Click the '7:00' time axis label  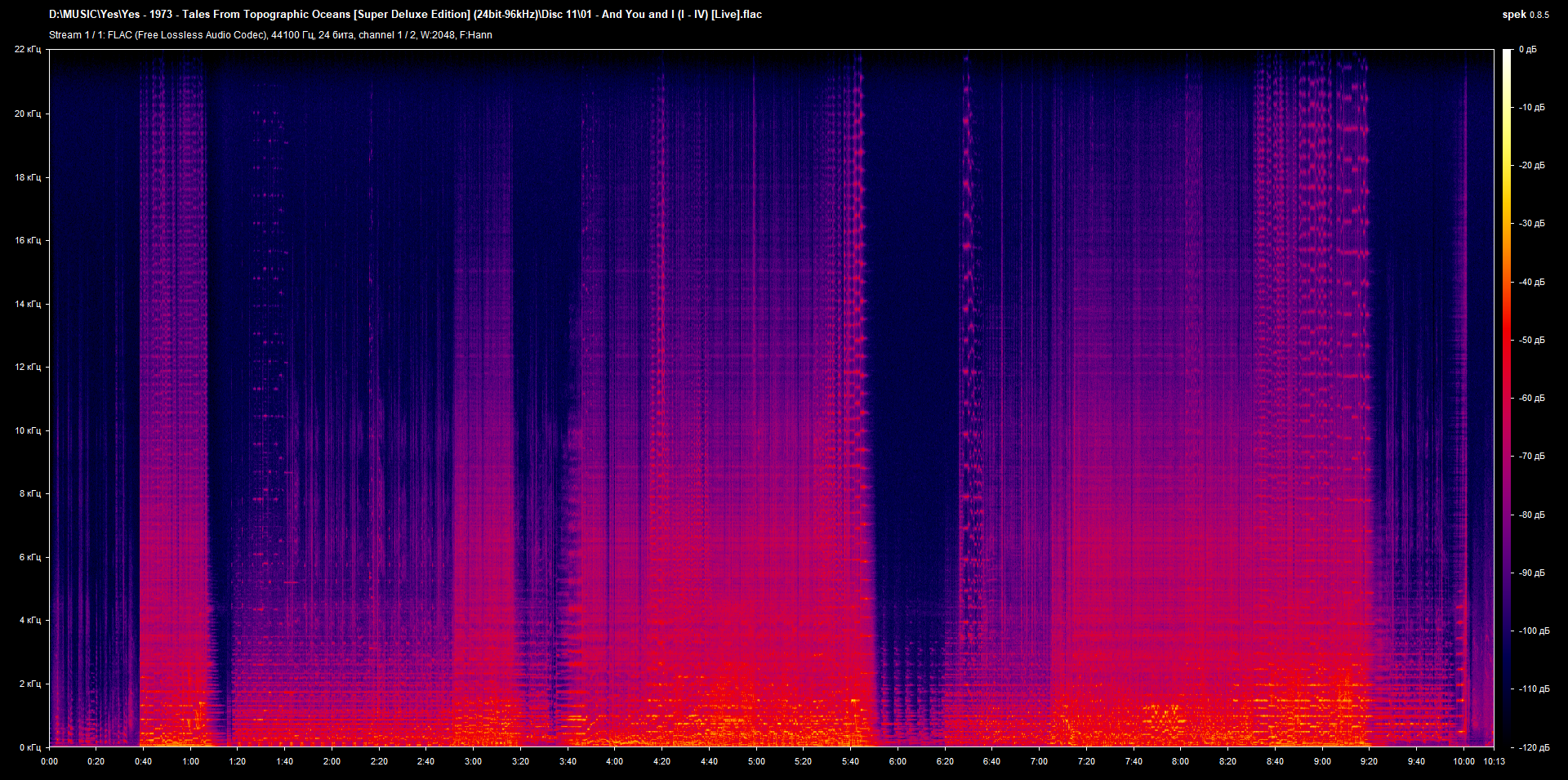(1039, 761)
